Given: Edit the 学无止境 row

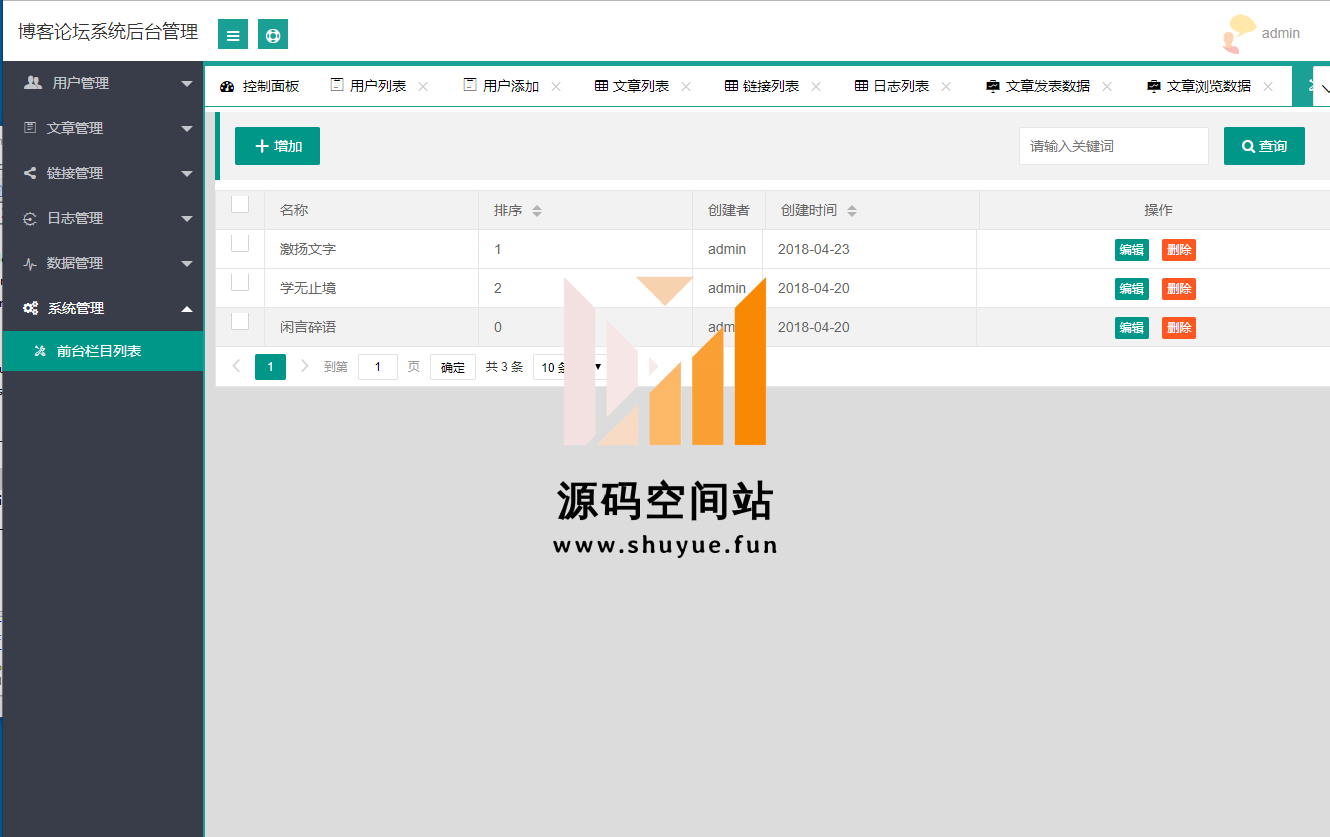Looking at the screenshot, I should coord(1132,289).
